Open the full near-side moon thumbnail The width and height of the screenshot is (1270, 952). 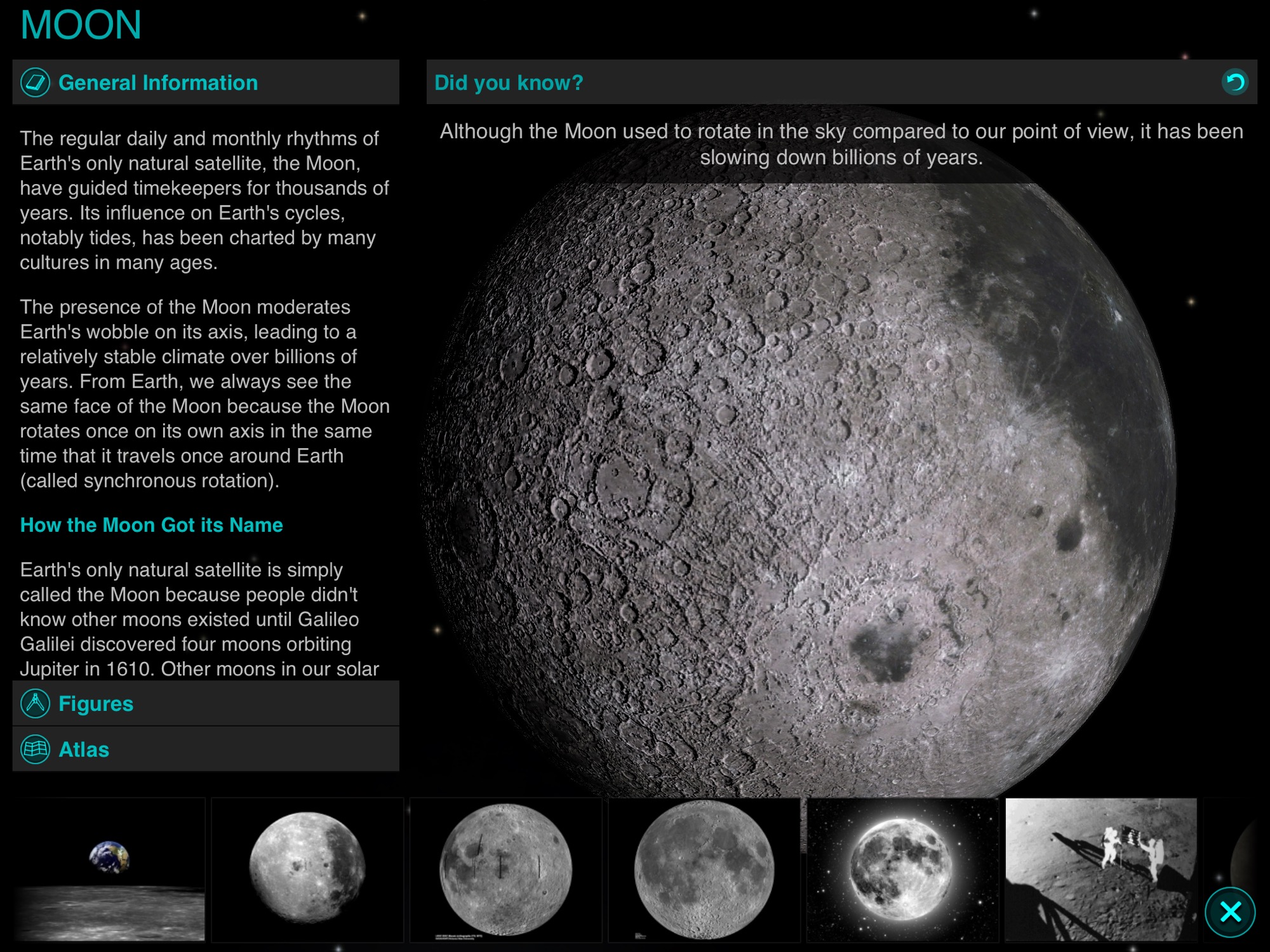point(704,869)
